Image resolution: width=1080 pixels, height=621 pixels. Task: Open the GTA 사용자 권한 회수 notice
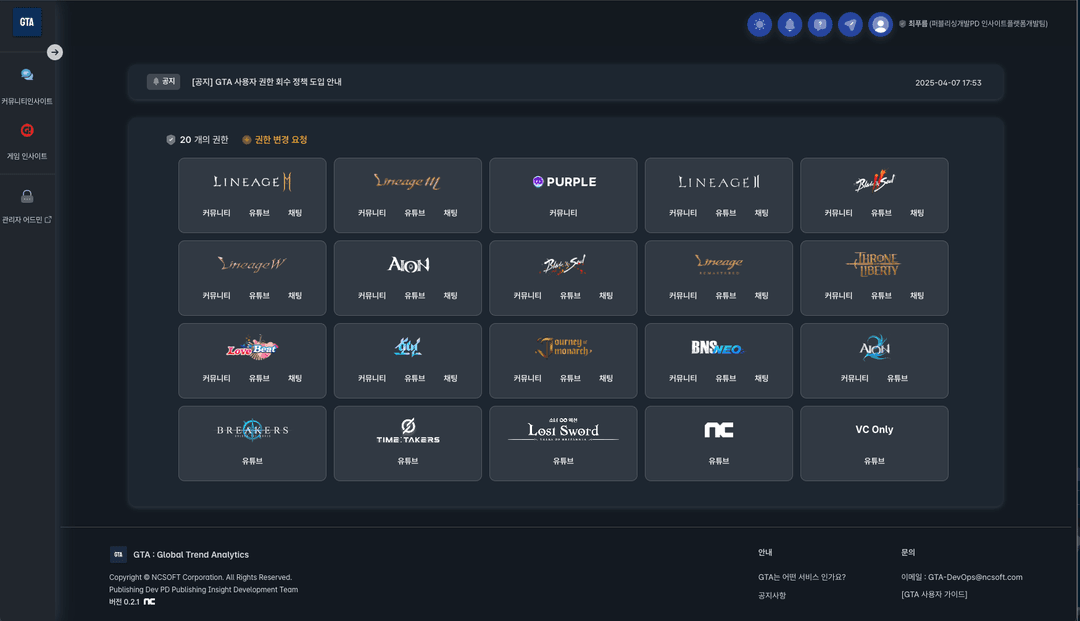point(266,82)
